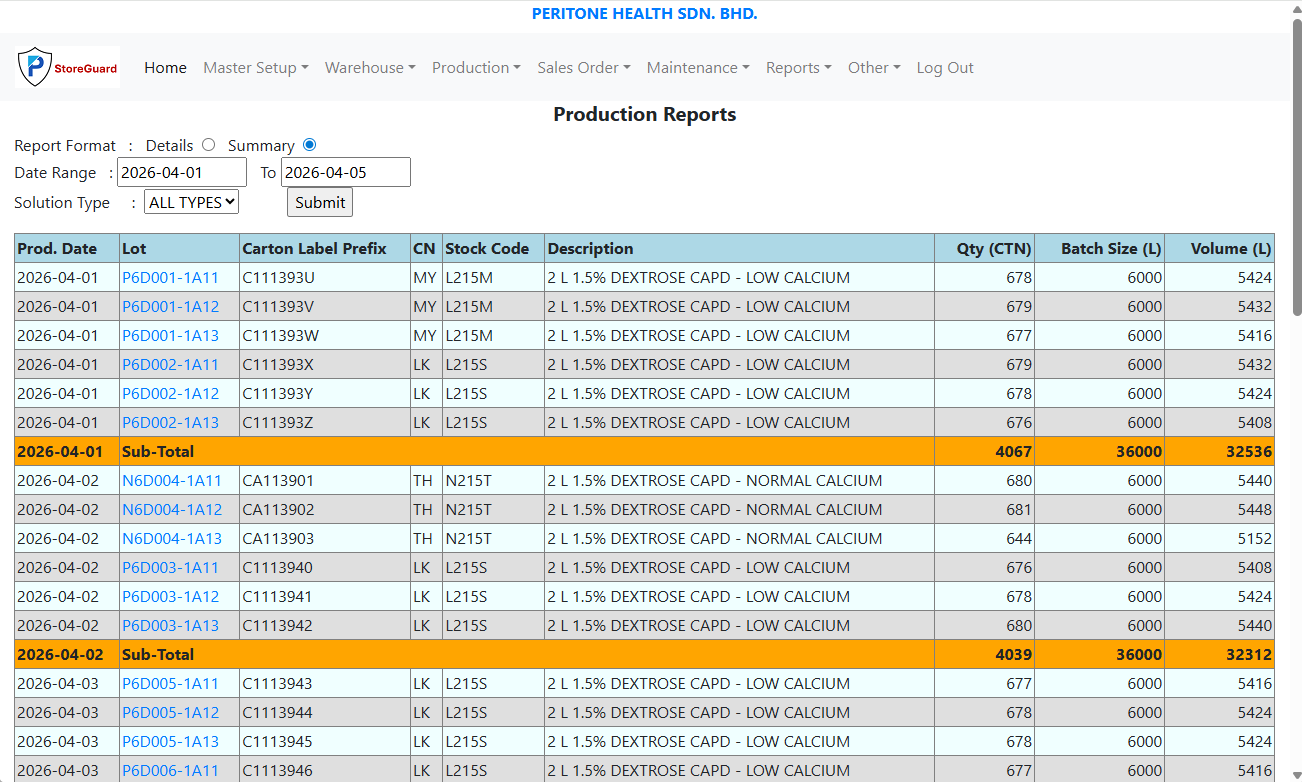Screen dimensions: 1302x782
Task: Open the Production menu
Action: coord(476,68)
